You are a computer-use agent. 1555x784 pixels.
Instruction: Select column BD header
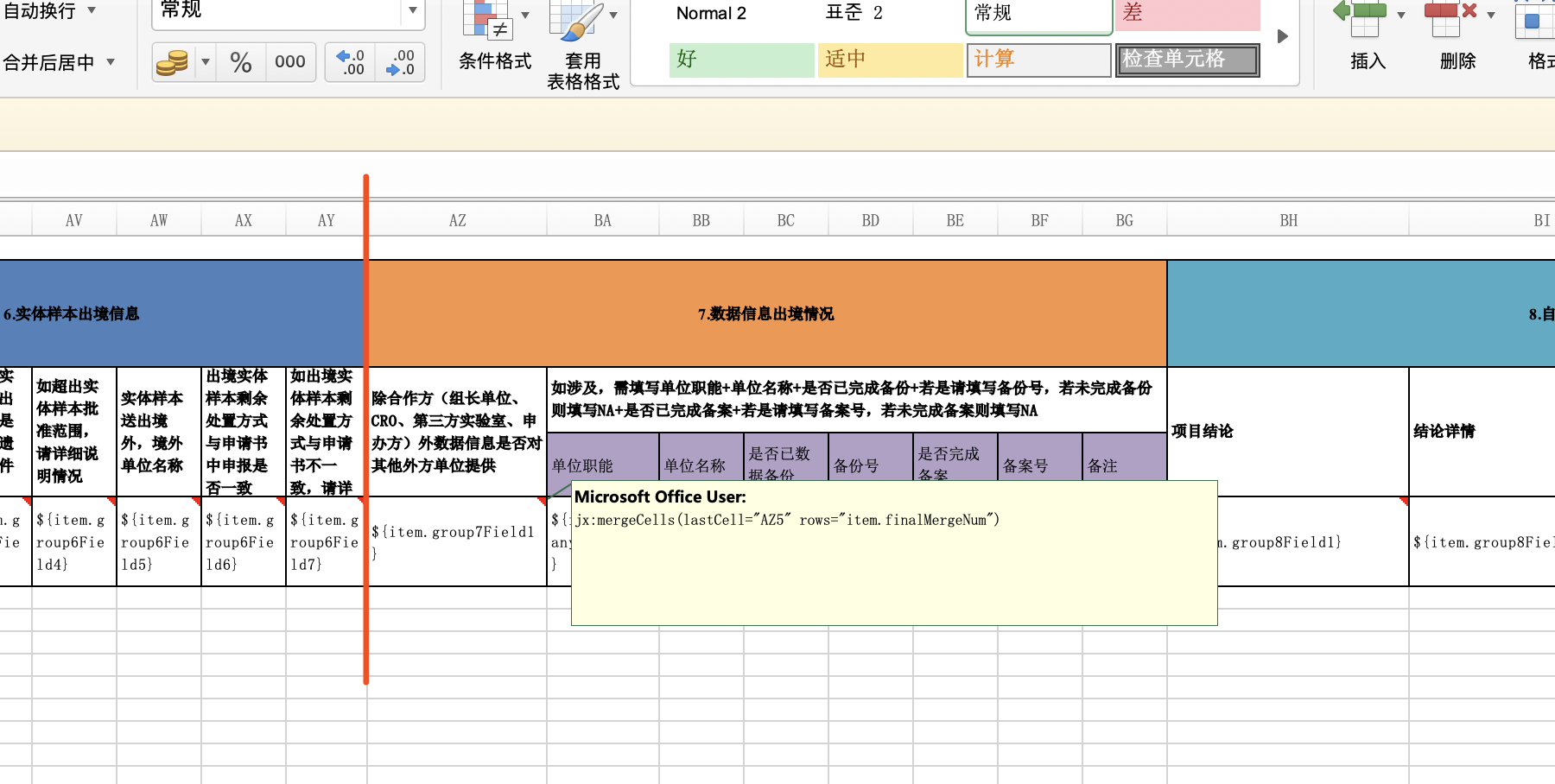(x=871, y=220)
